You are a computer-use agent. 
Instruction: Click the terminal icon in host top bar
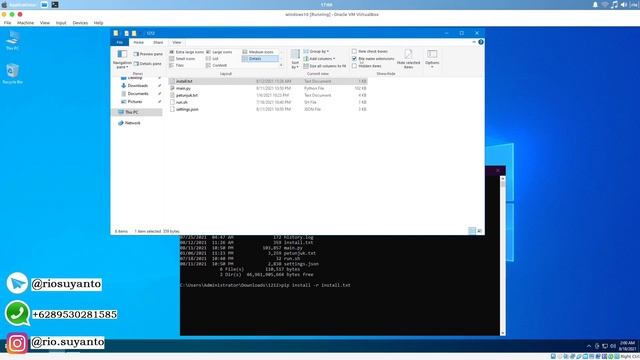pyautogui.click(x=55, y=4)
